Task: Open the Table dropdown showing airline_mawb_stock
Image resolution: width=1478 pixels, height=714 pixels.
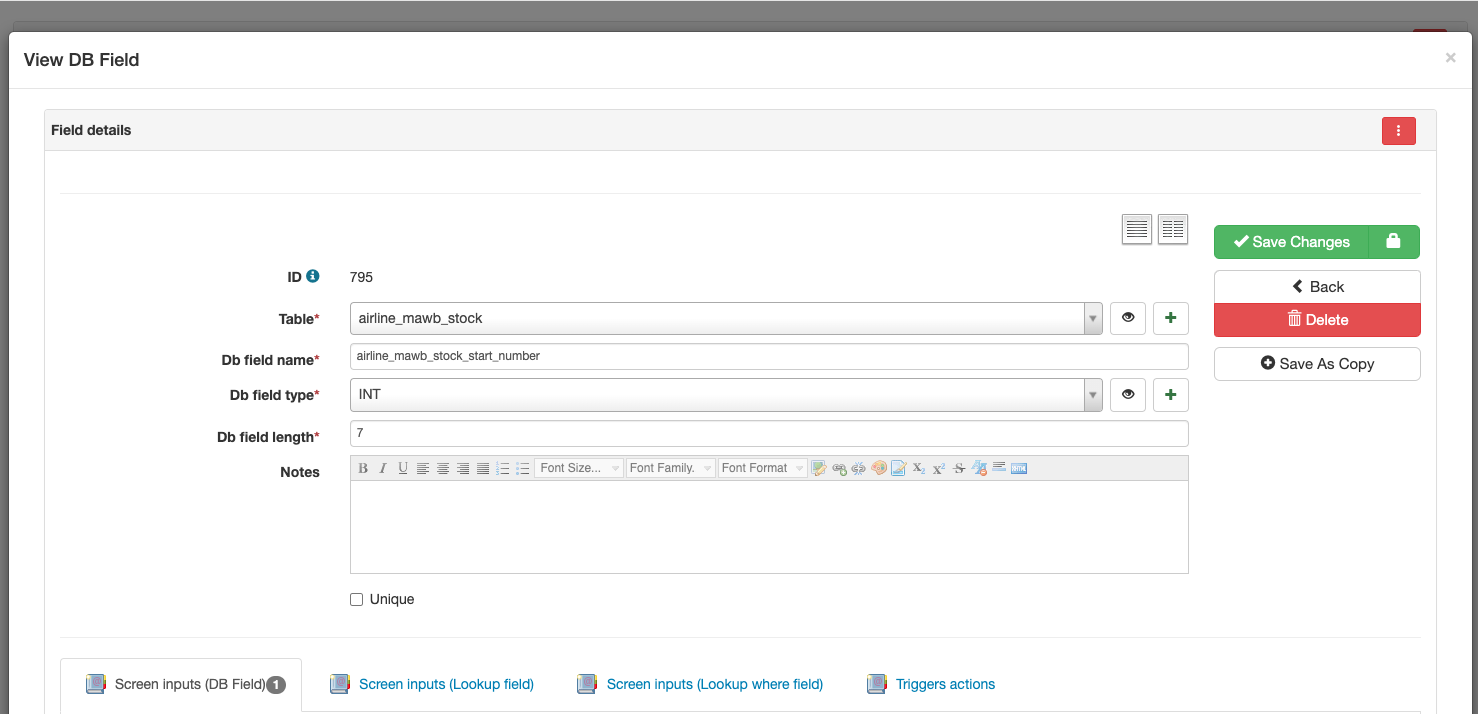Action: pyautogui.click(x=726, y=318)
